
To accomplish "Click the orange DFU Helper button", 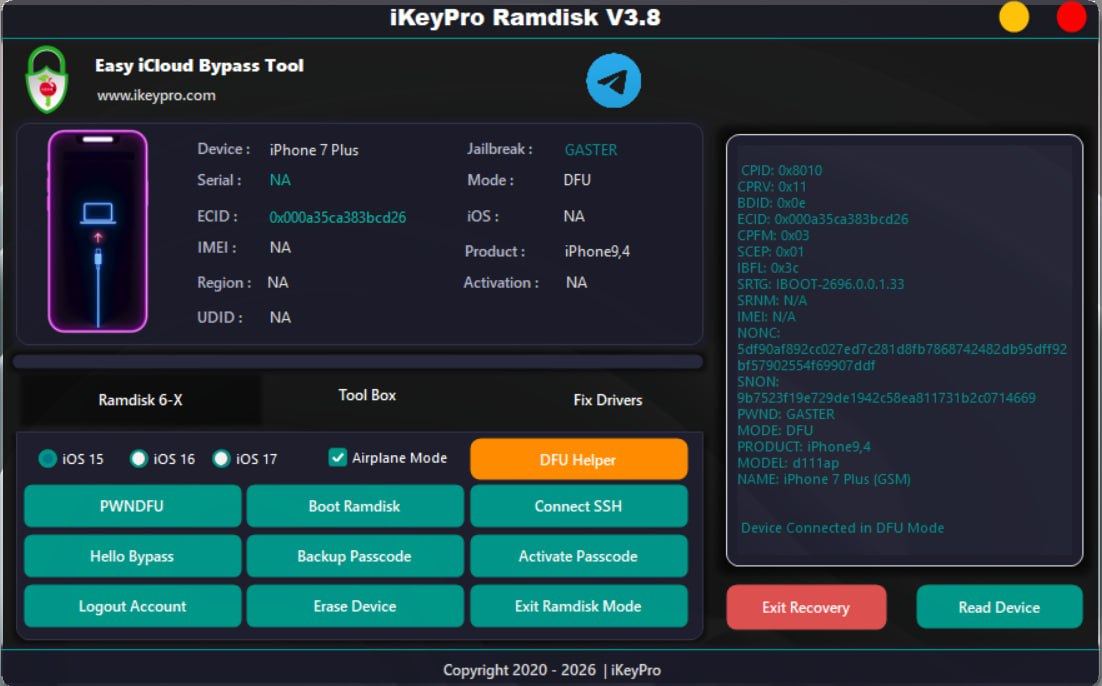I will click(x=578, y=459).
